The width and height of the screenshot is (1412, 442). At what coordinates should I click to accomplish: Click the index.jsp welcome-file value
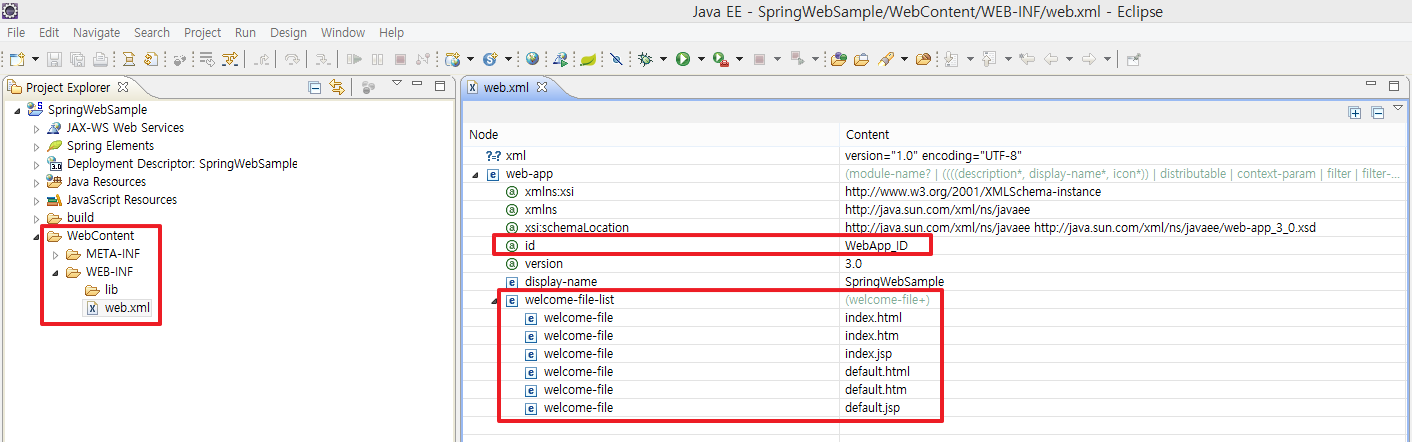(x=868, y=354)
